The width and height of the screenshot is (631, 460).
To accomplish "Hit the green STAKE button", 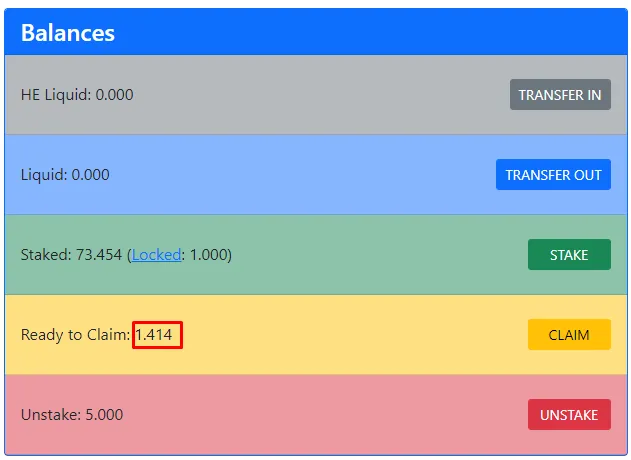I will click(x=568, y=255).
